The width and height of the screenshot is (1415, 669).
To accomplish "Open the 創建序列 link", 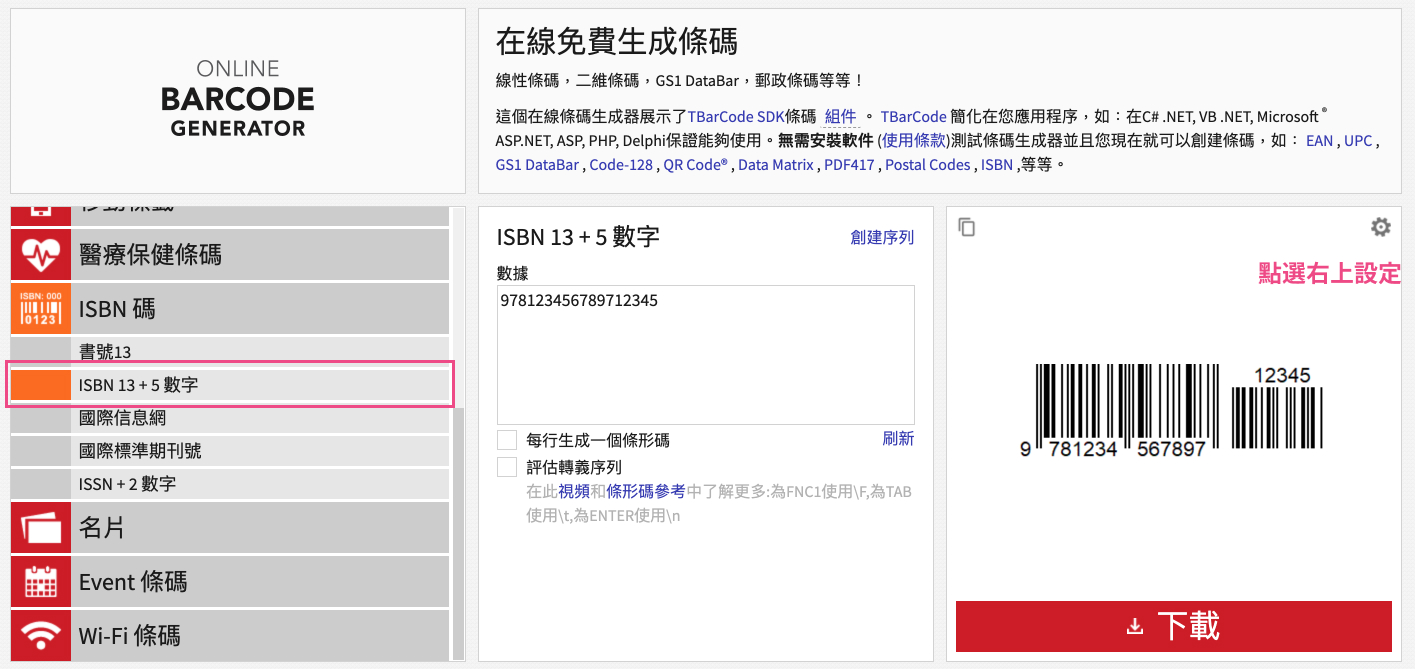I will coord(881,237).
